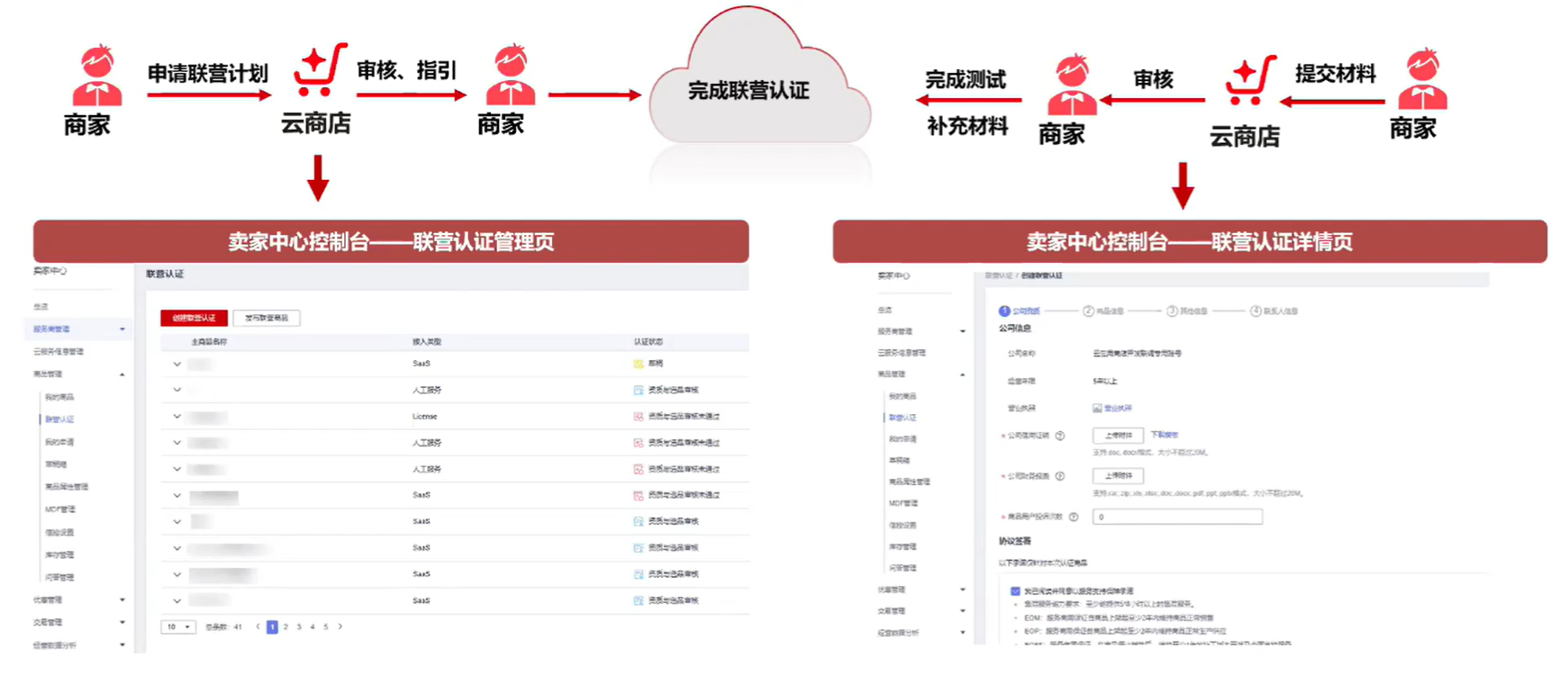Screen dimensions: 1568x694
Task: Click the status icon in the License row
Action: (x=639, y=417)
